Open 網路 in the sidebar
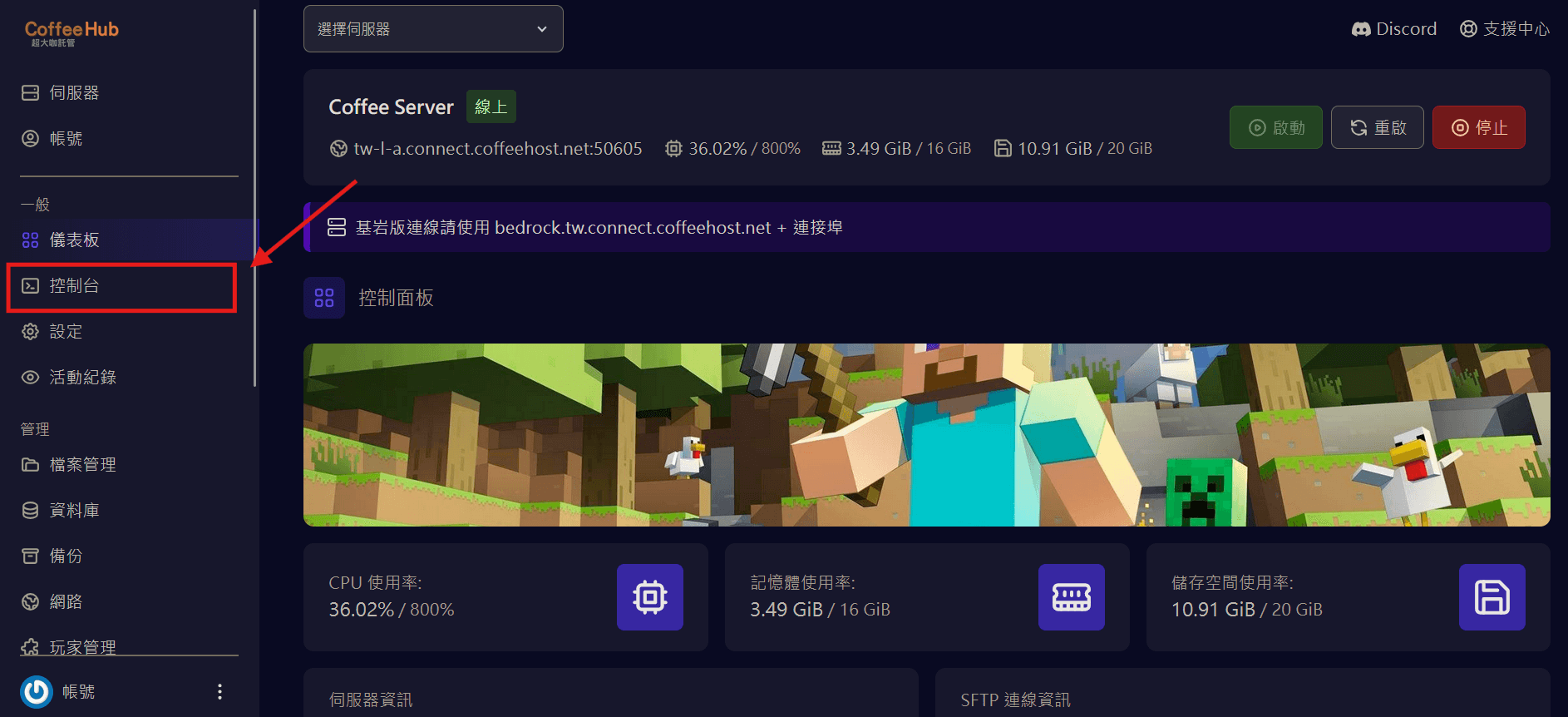This screenshot has height=717, width=1568. (x=129, y=602)
